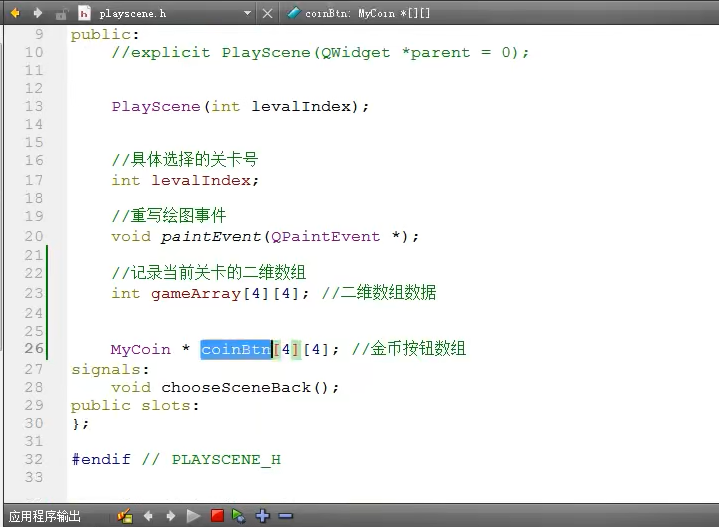Go forward with the grey right arrow

click(x=38, y=13)
